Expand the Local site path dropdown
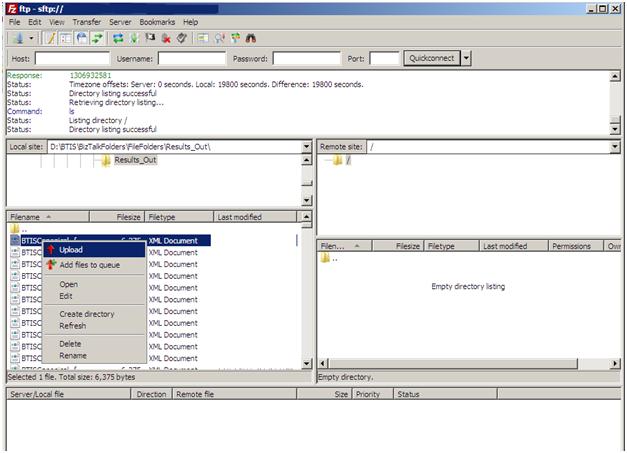 point(307,147)
